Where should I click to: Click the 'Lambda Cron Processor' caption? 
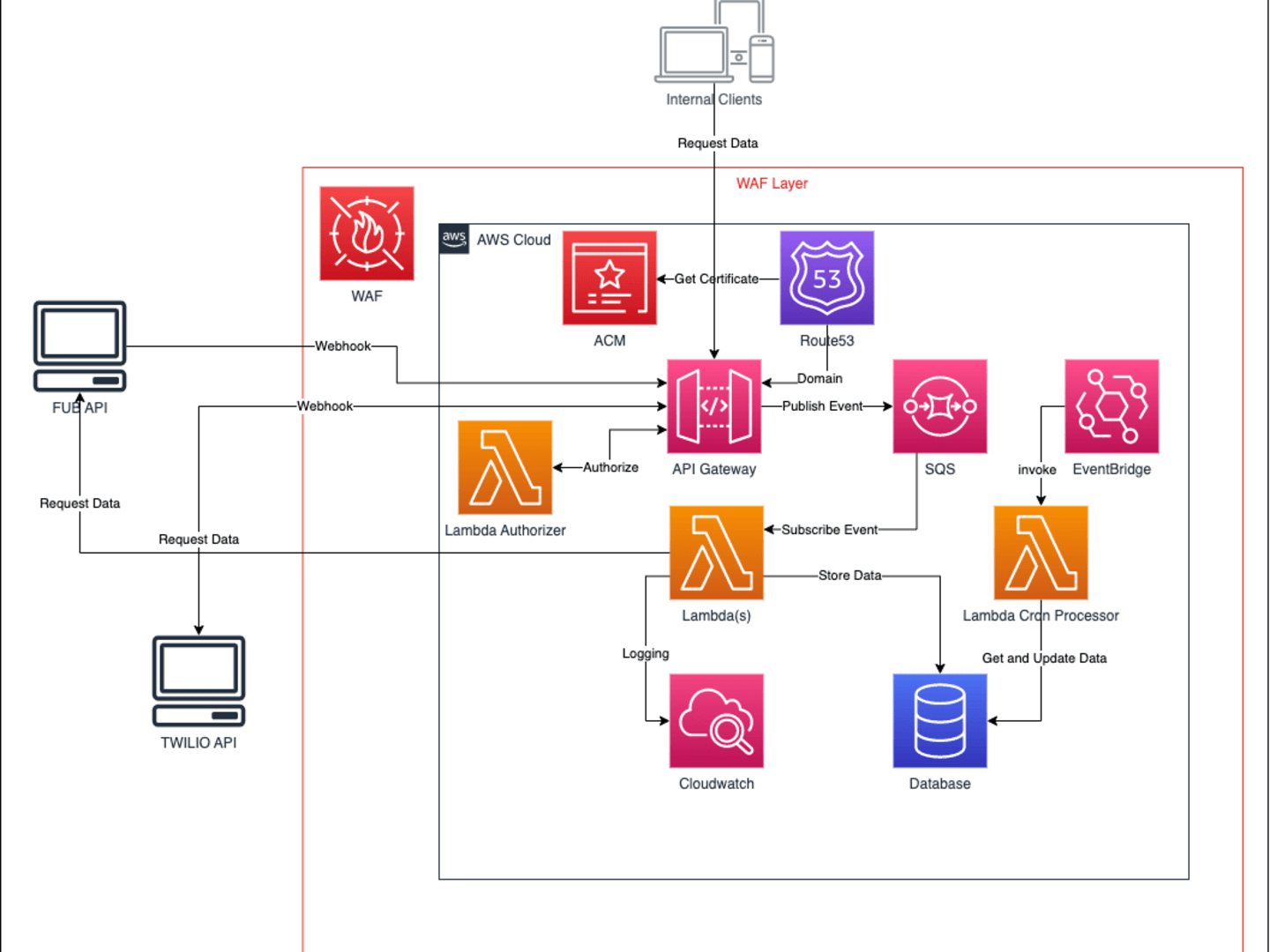tap(1041, 616)
